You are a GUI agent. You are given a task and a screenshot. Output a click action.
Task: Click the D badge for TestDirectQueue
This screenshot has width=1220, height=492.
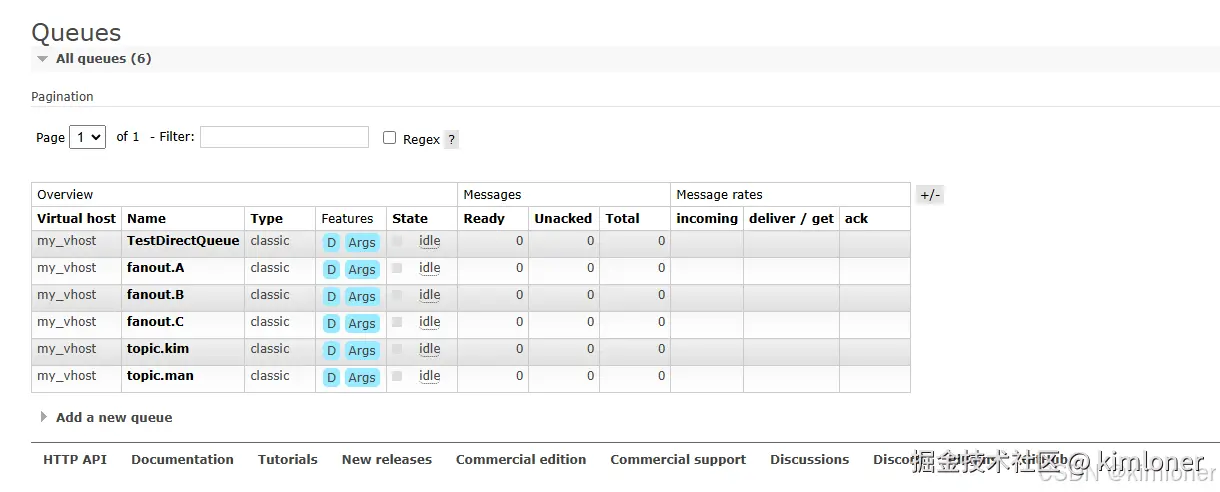click(331, 242)
